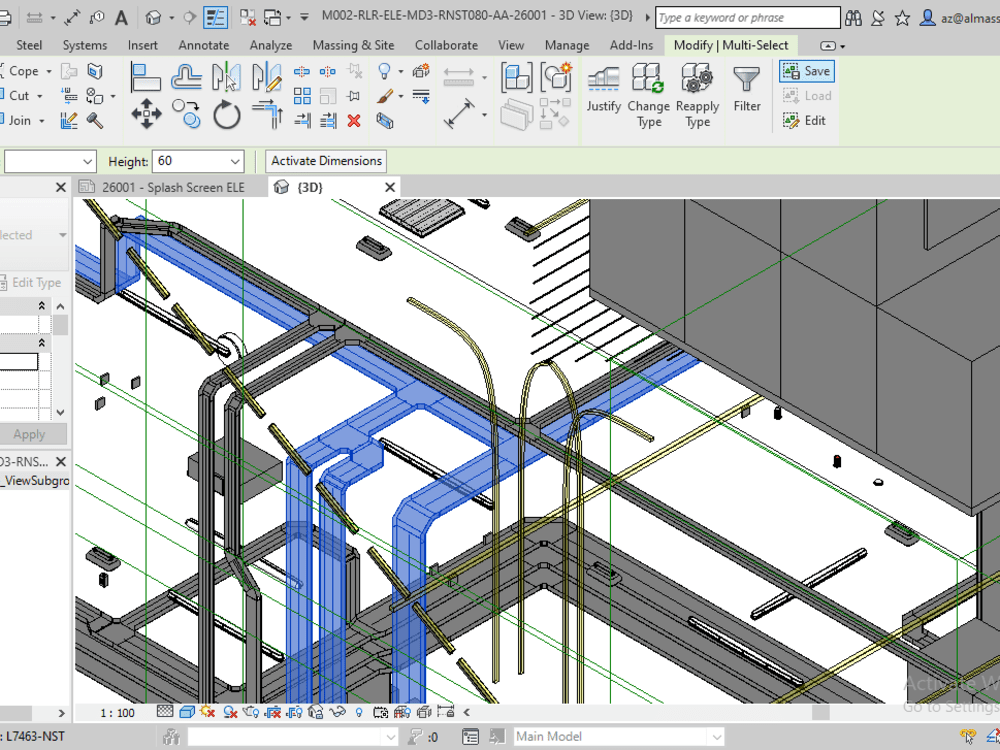
Task: Open the Manage ribbon tab
Action: coord(566,45)
